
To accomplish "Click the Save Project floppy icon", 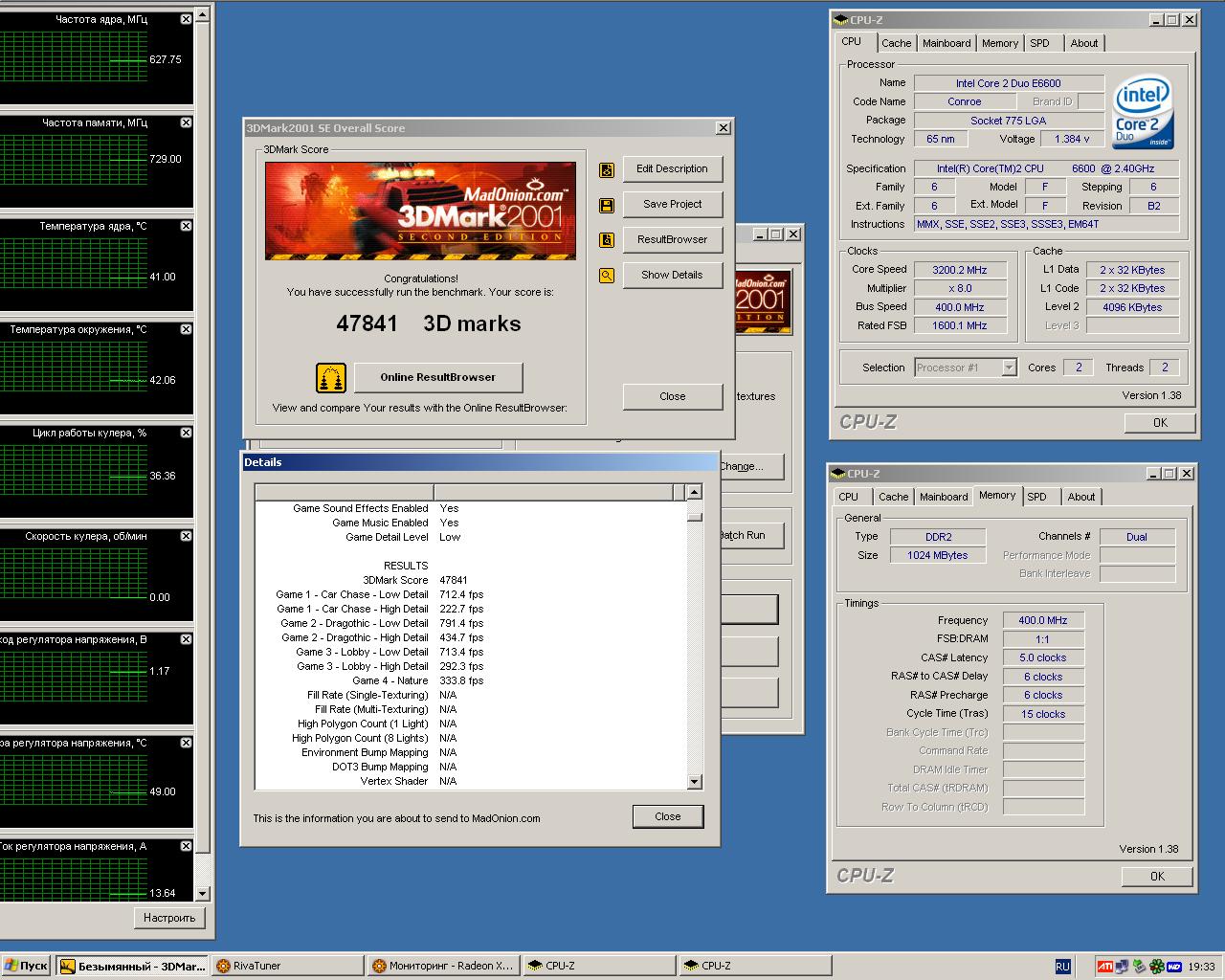I will (606, 205).
